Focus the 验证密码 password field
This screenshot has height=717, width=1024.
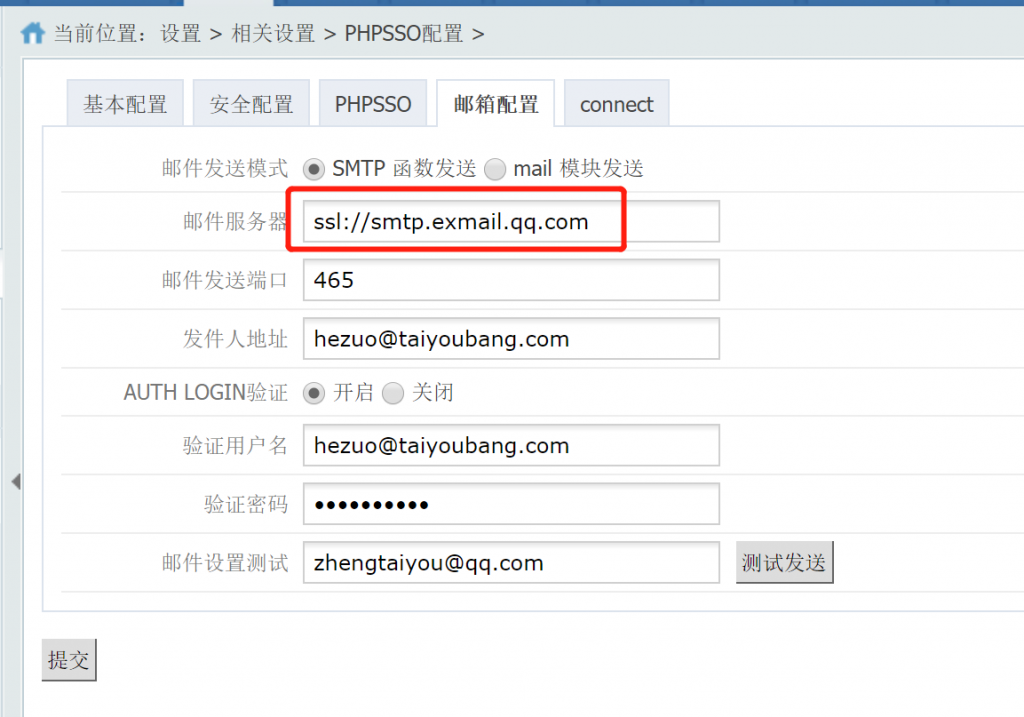point(511,504)
